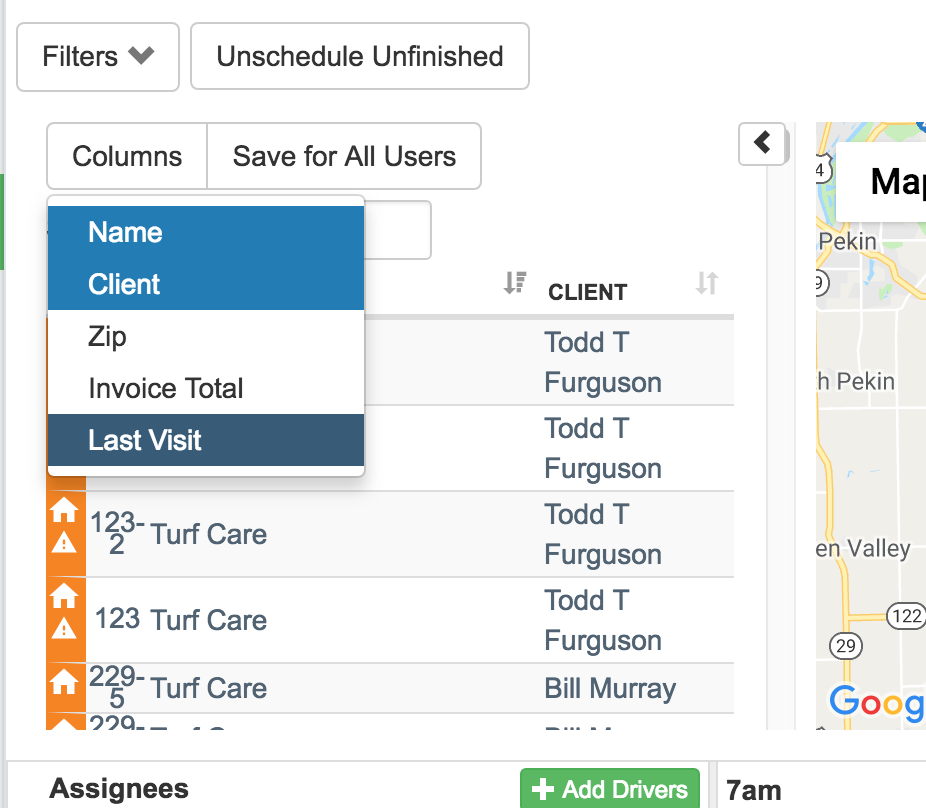The width and height of the screenshot is (926, 808).
Task: Open the Filters dropdown
Action: pyautogui.click(x=98, y=57)
